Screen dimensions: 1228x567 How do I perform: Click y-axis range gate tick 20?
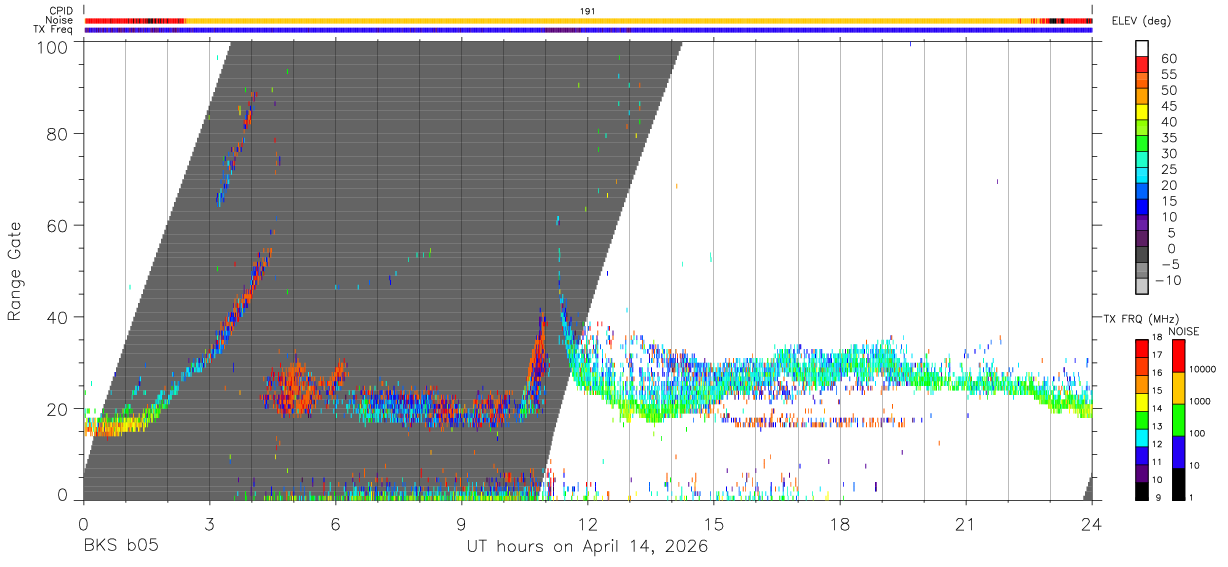pos(55,409)
